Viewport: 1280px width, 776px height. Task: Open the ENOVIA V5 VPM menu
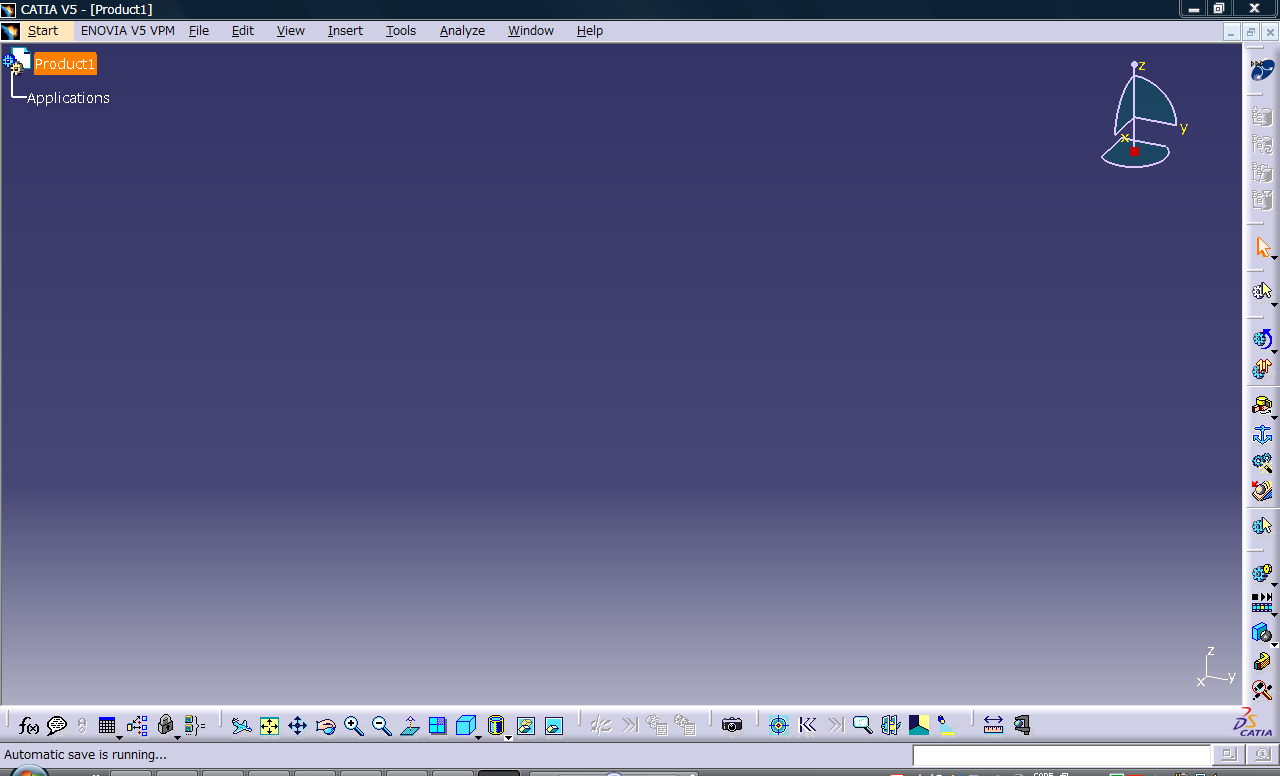coord(128,31)
